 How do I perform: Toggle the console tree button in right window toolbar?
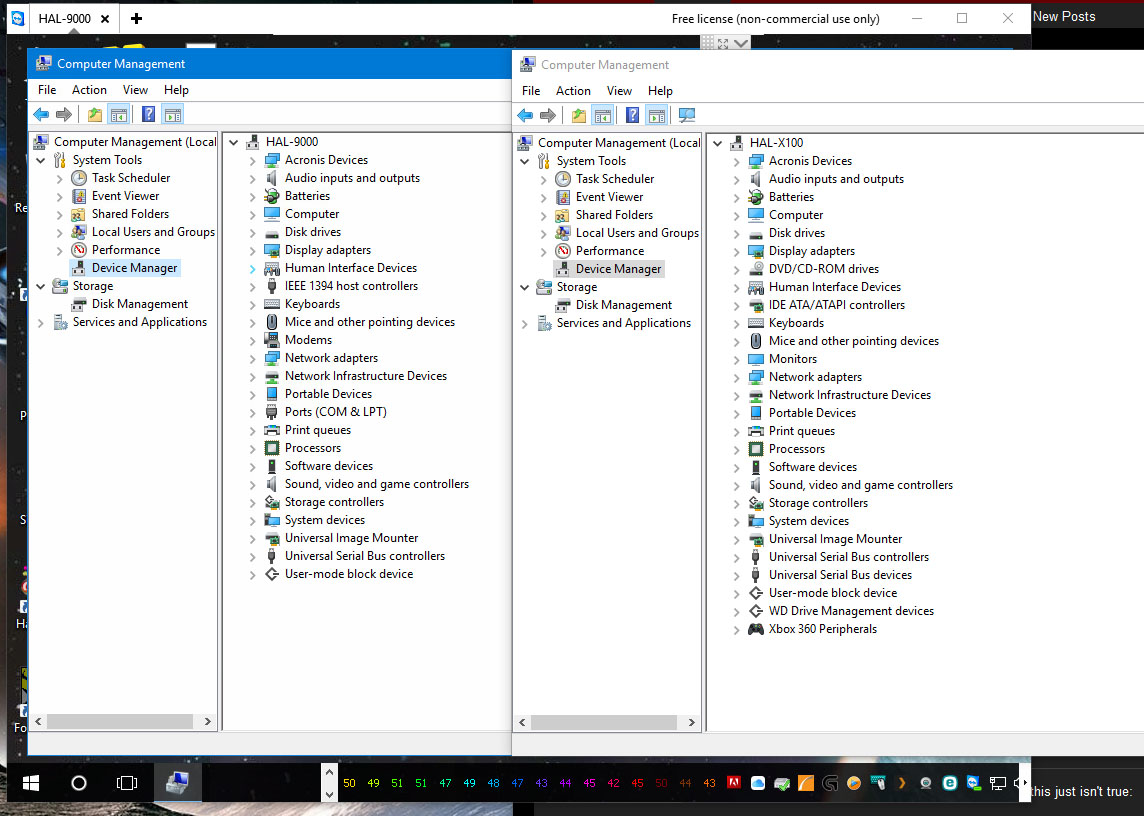[603, 115]
